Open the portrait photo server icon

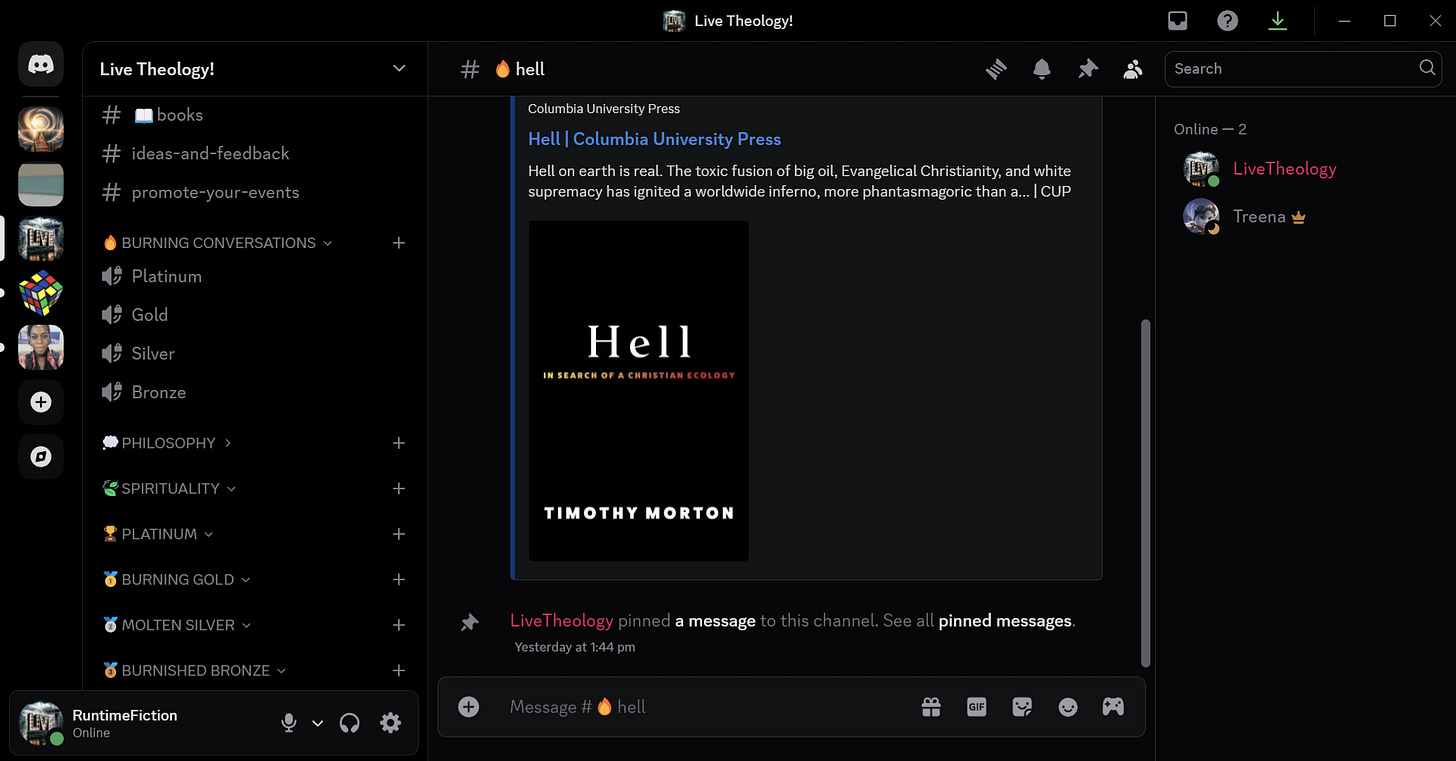point(41,347)
